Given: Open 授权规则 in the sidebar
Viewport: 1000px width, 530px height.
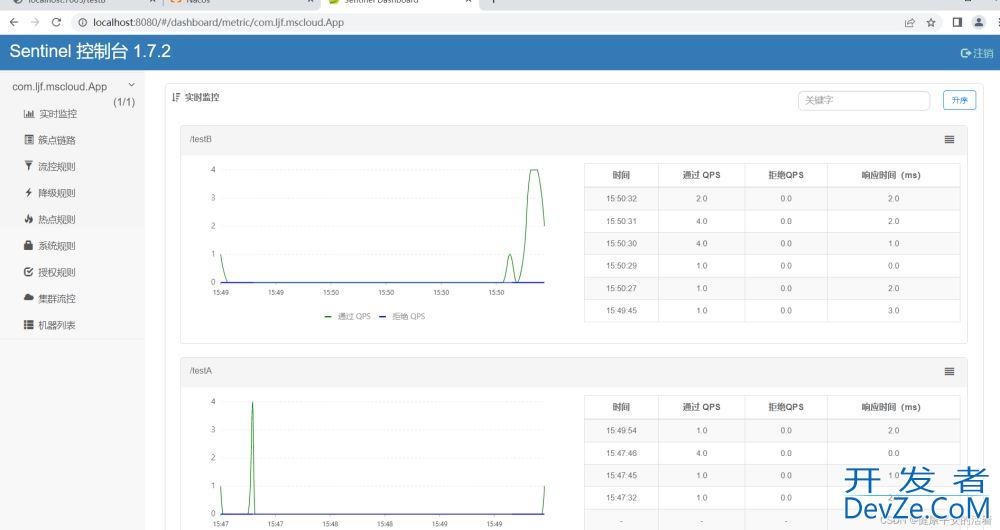Looking at the screenshot, I should click(56, 272).
